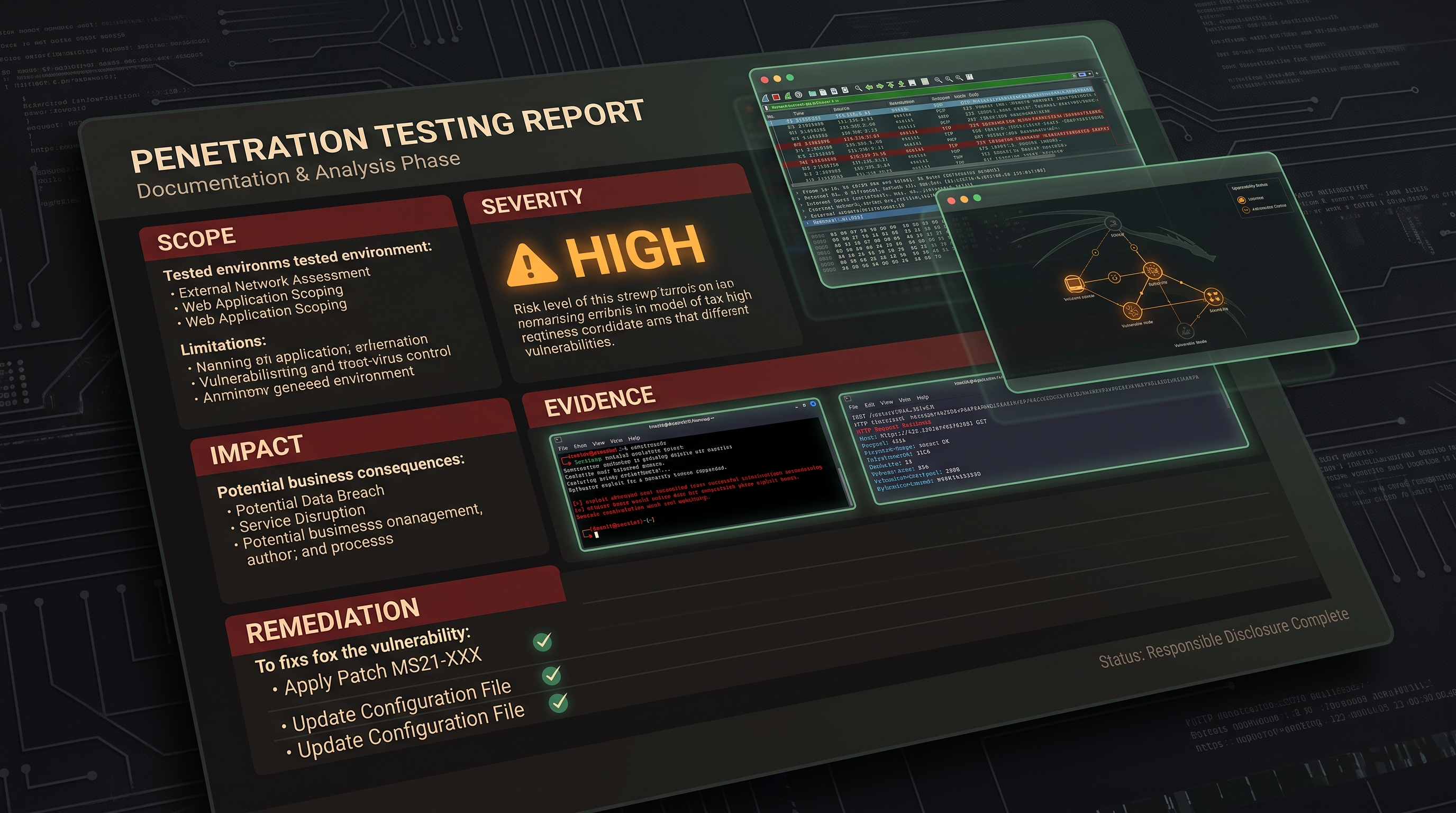This screenshot has width=1456, height=813.
Task: Open the View menu in the HTTP window
Action: (887, 403)
